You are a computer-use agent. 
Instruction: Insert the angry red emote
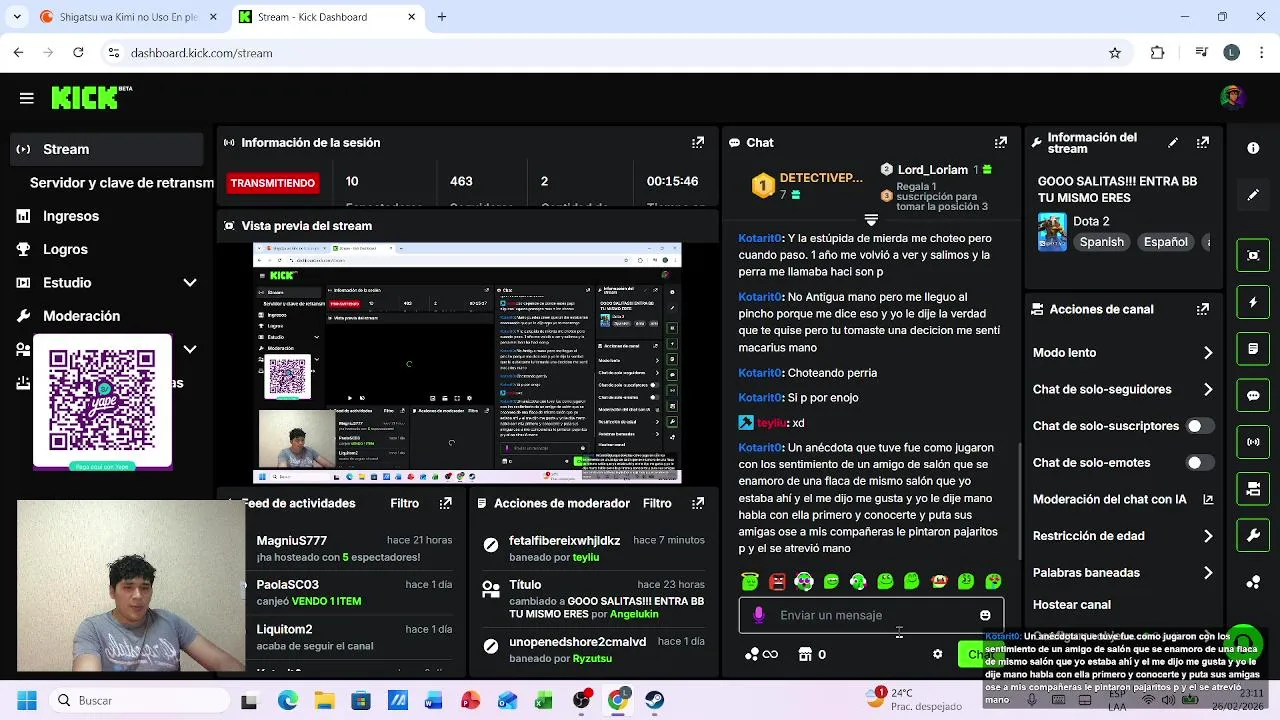tap(777, 581)
